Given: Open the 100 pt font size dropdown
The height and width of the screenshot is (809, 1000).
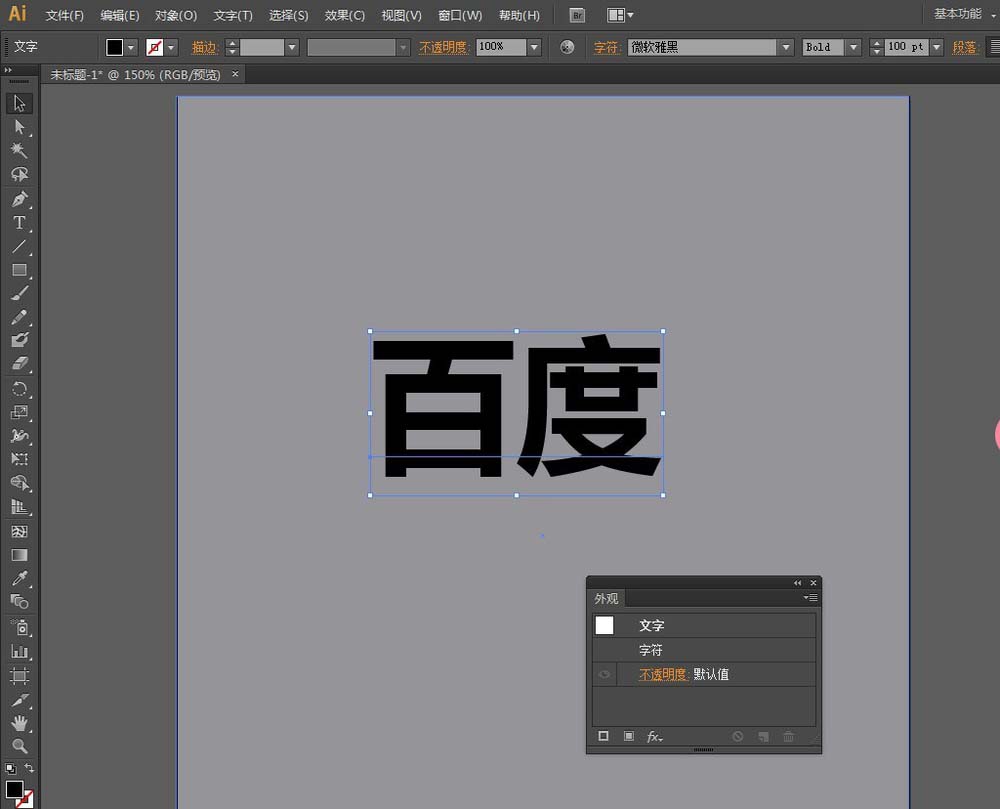Looking at the screenshot, I should pyautogui.click(x=936, y=47).
